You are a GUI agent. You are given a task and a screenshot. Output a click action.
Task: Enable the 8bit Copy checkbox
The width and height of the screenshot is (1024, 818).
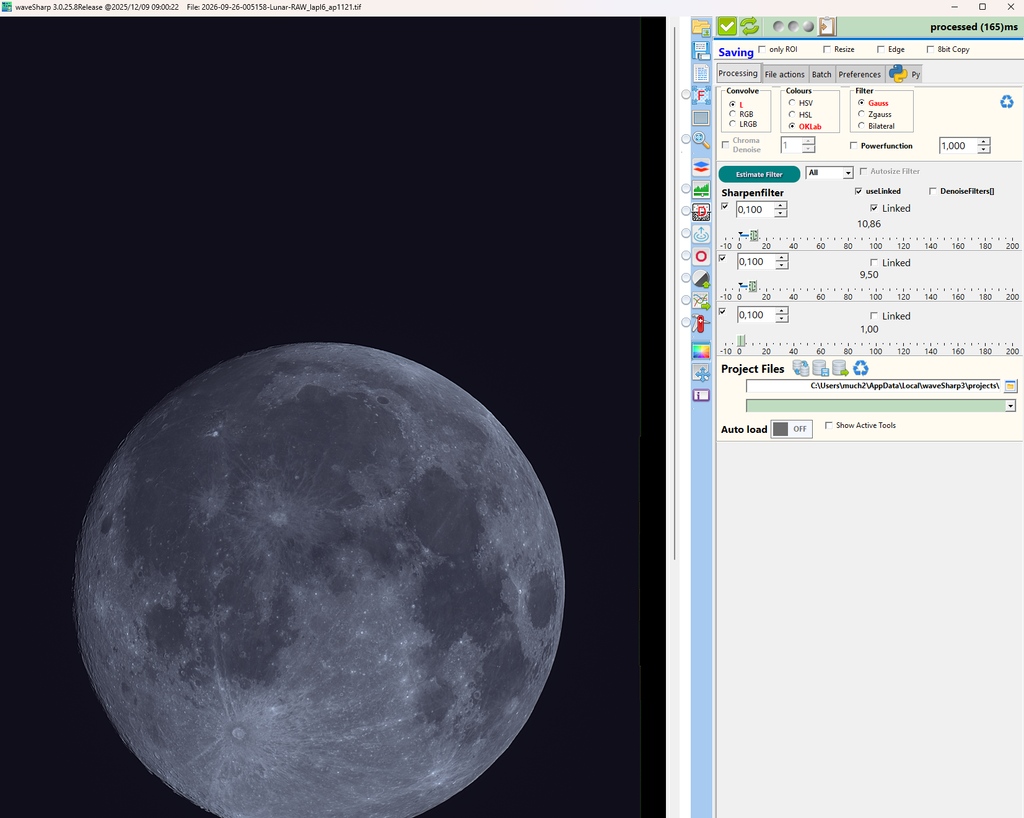[930, 49]
